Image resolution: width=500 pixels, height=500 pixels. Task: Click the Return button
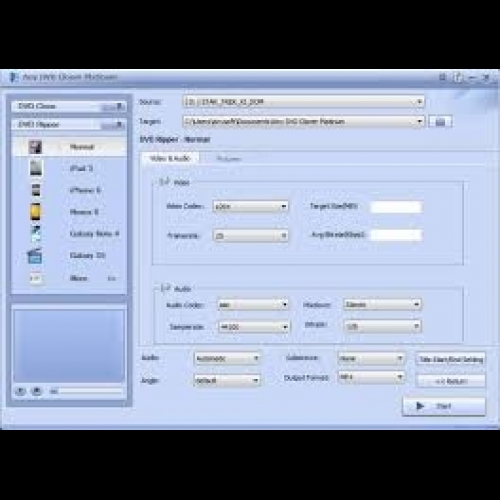pos(451,381)
